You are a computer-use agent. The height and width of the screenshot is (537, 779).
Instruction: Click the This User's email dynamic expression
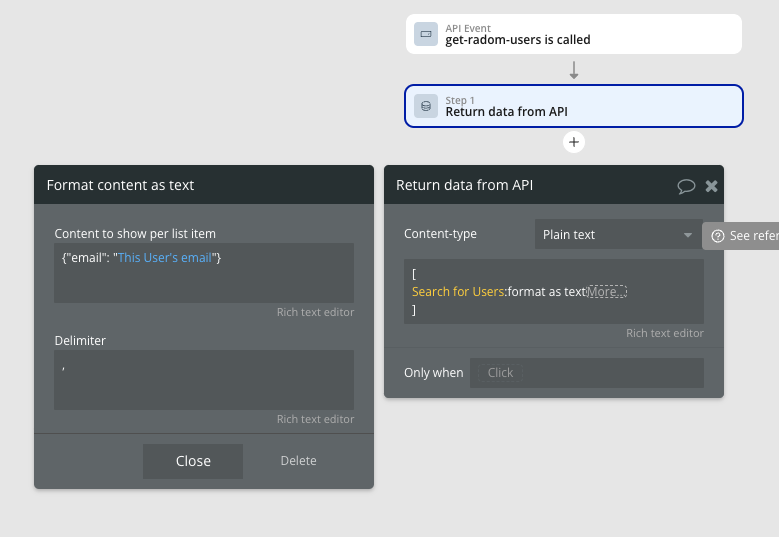pyautogui.click(x=165, y=258)
